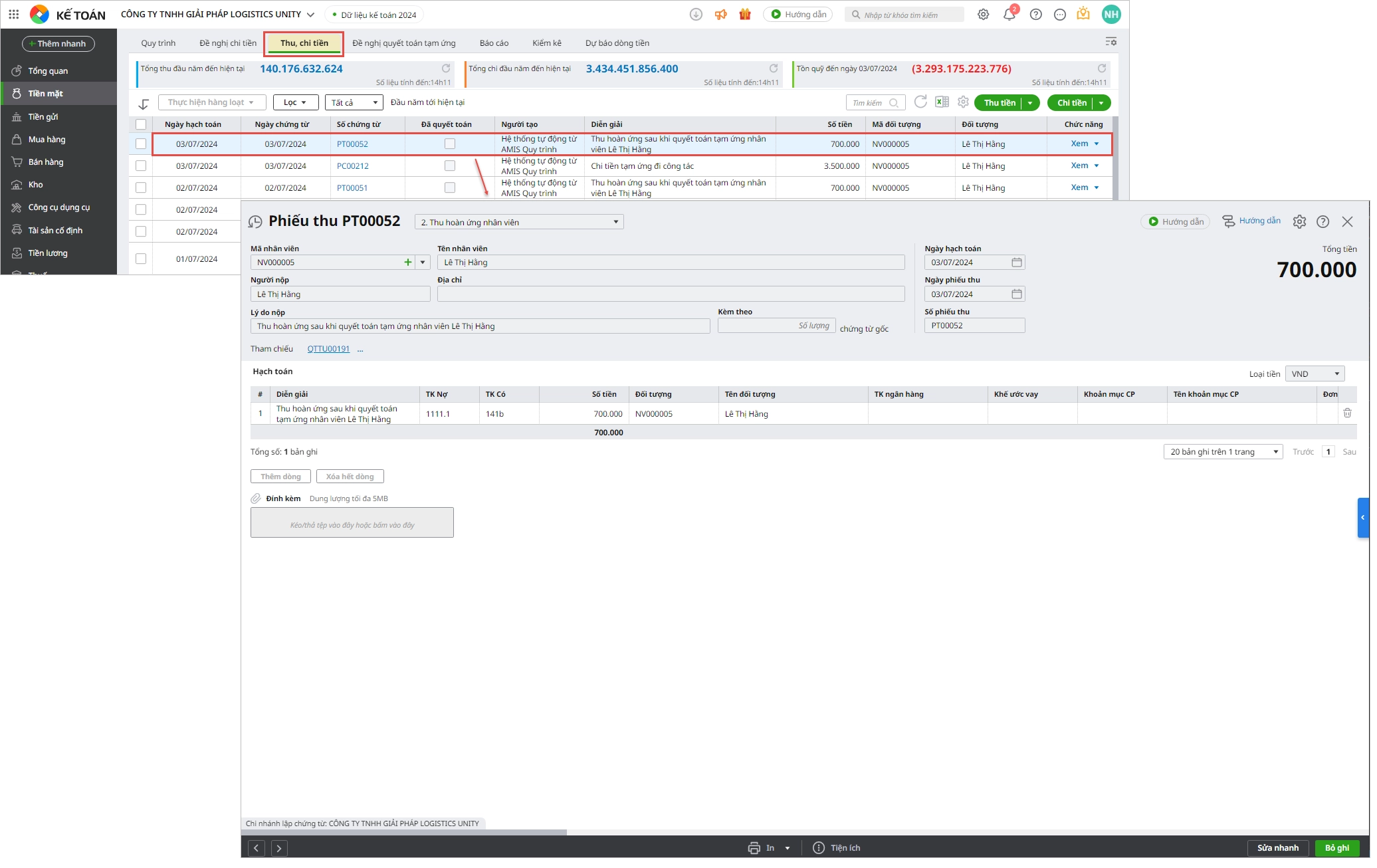This screenshot has height=868, width=1377.
Task: Click the download icon in top bar
Action: 696,15
